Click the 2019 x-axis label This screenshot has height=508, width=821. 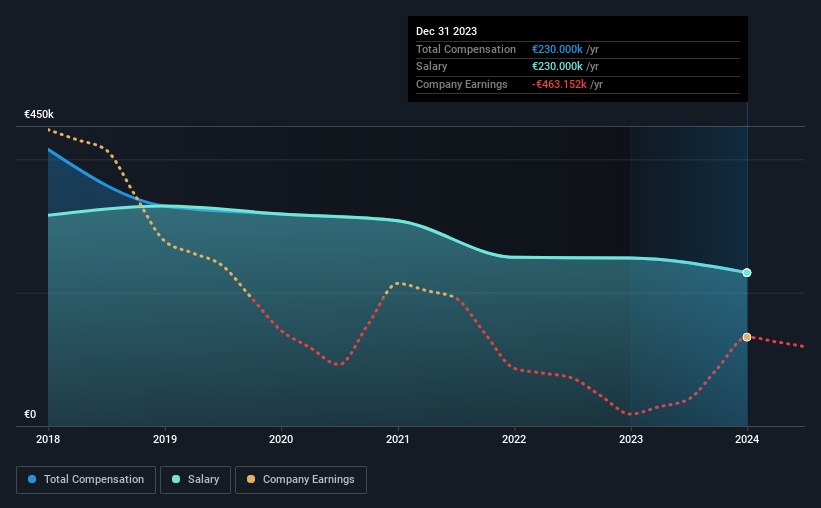[165, 439]
